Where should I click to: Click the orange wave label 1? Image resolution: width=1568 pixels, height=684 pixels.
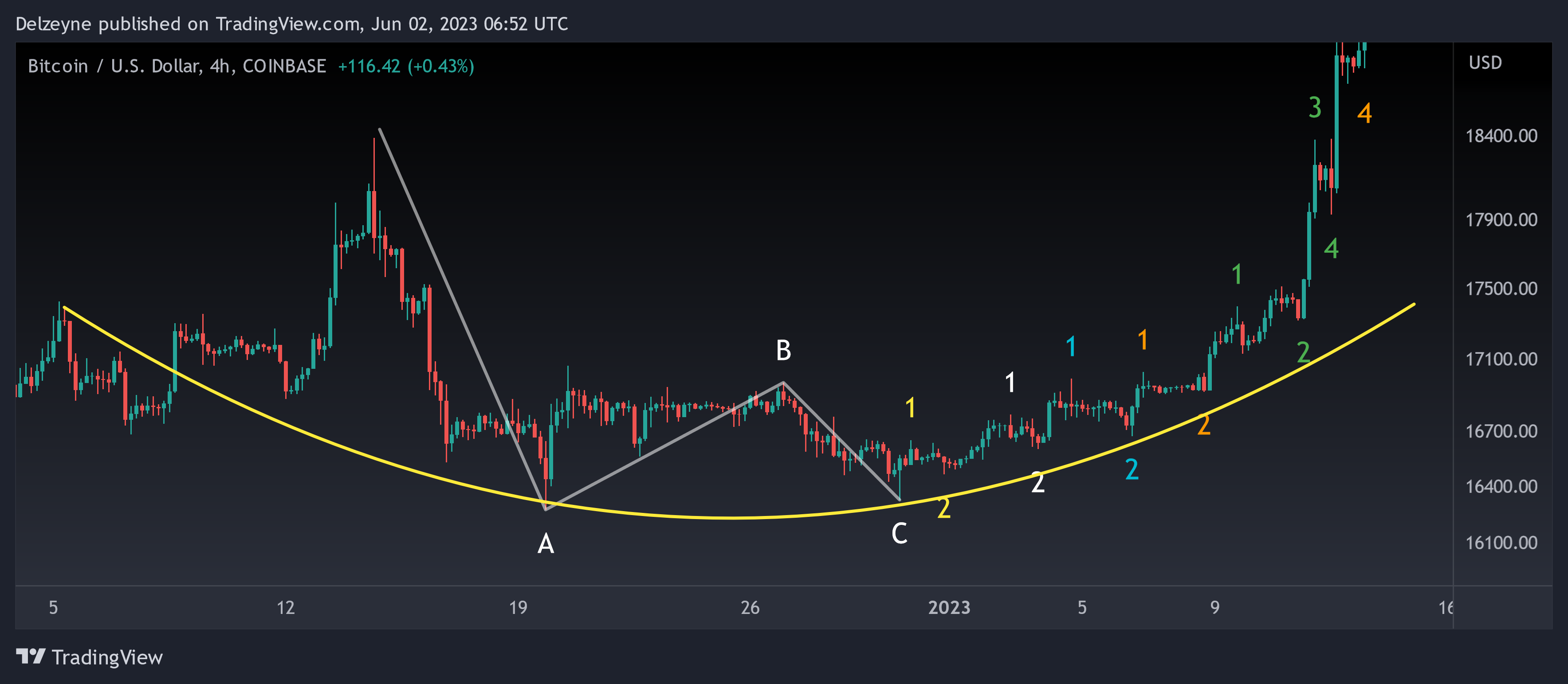coord(1143,340)
